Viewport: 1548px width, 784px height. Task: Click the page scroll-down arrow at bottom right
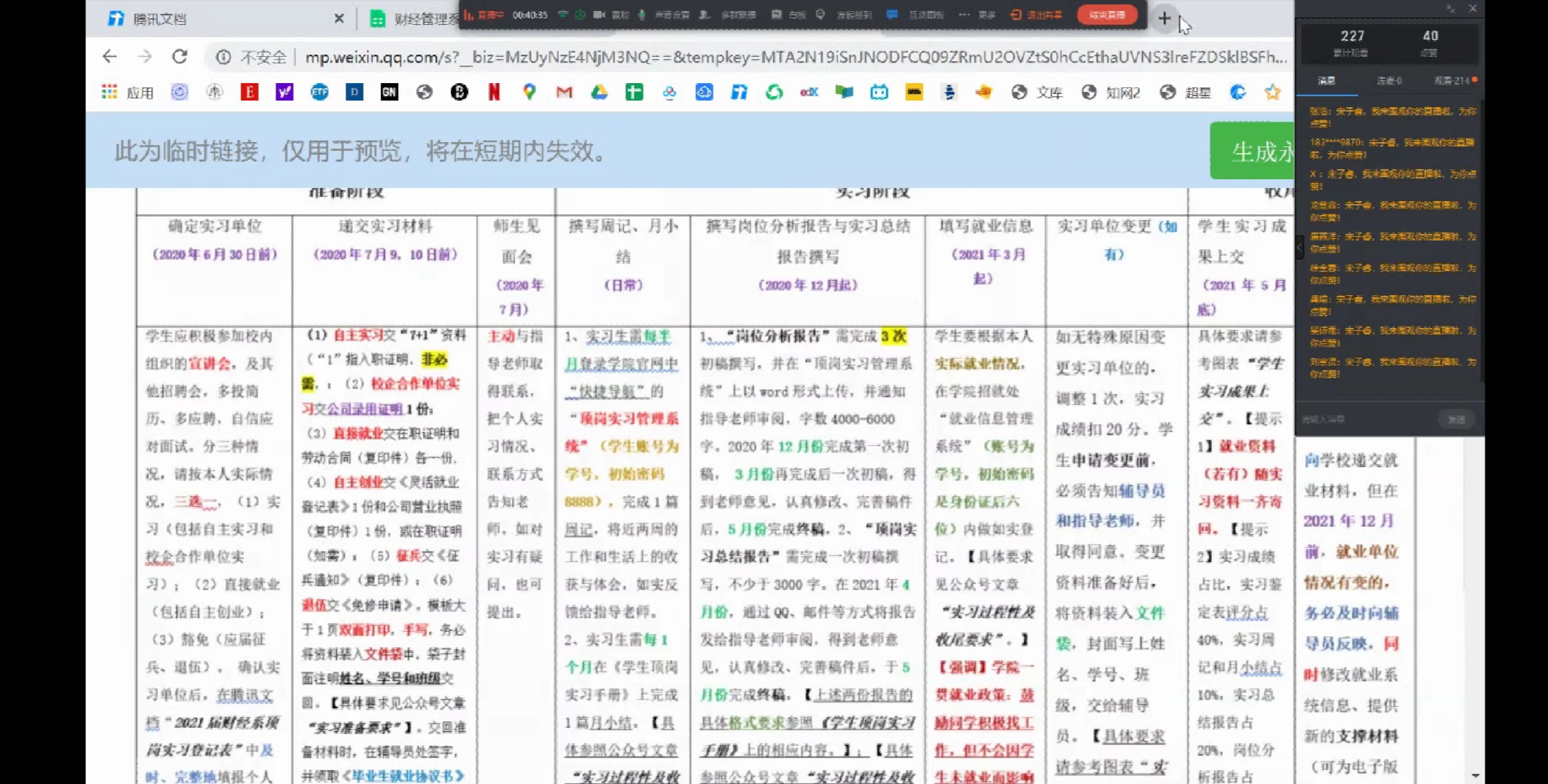(1476, 775)
